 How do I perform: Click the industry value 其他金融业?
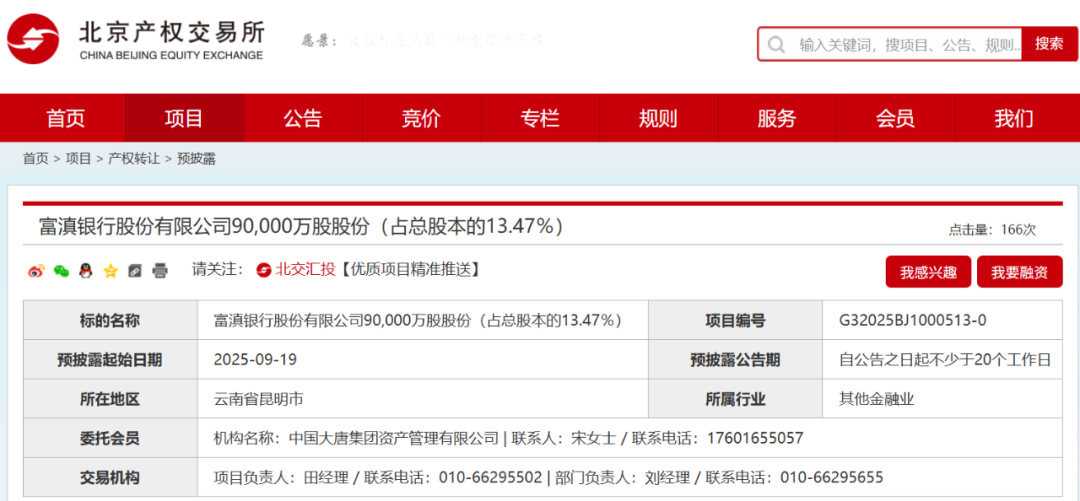point(876,398)
